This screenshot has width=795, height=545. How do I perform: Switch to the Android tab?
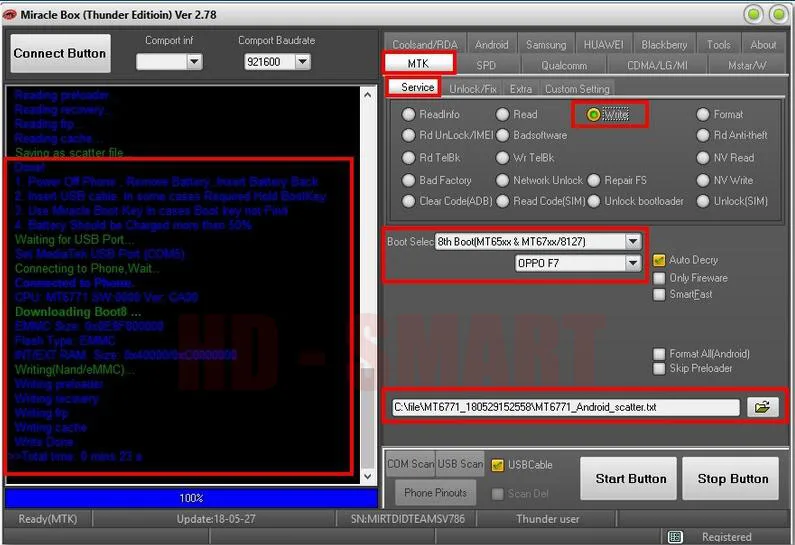pyautogui.click(x=492, y=45)
